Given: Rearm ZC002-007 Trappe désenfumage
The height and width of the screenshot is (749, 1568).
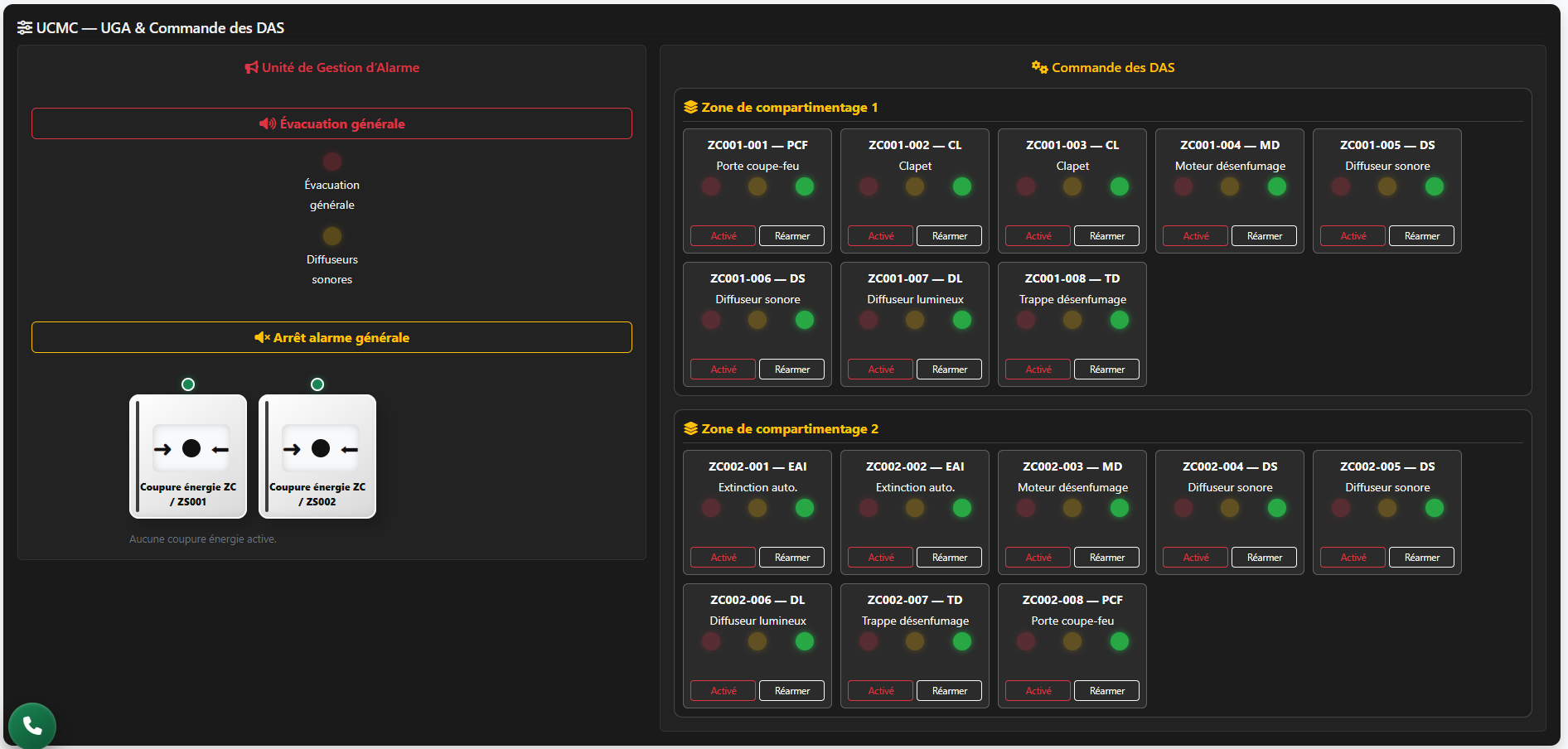Looking at the screenshot, I should [950, 691].
